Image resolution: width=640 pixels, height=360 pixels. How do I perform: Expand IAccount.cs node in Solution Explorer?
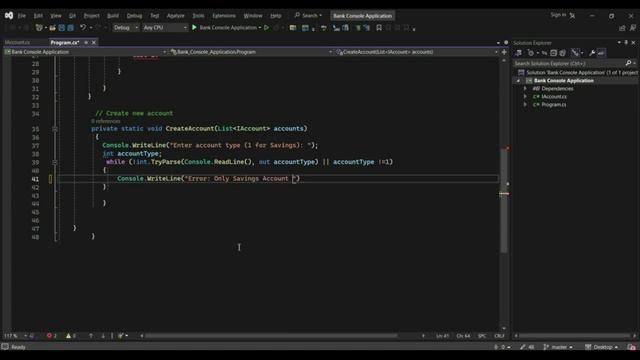525,97
